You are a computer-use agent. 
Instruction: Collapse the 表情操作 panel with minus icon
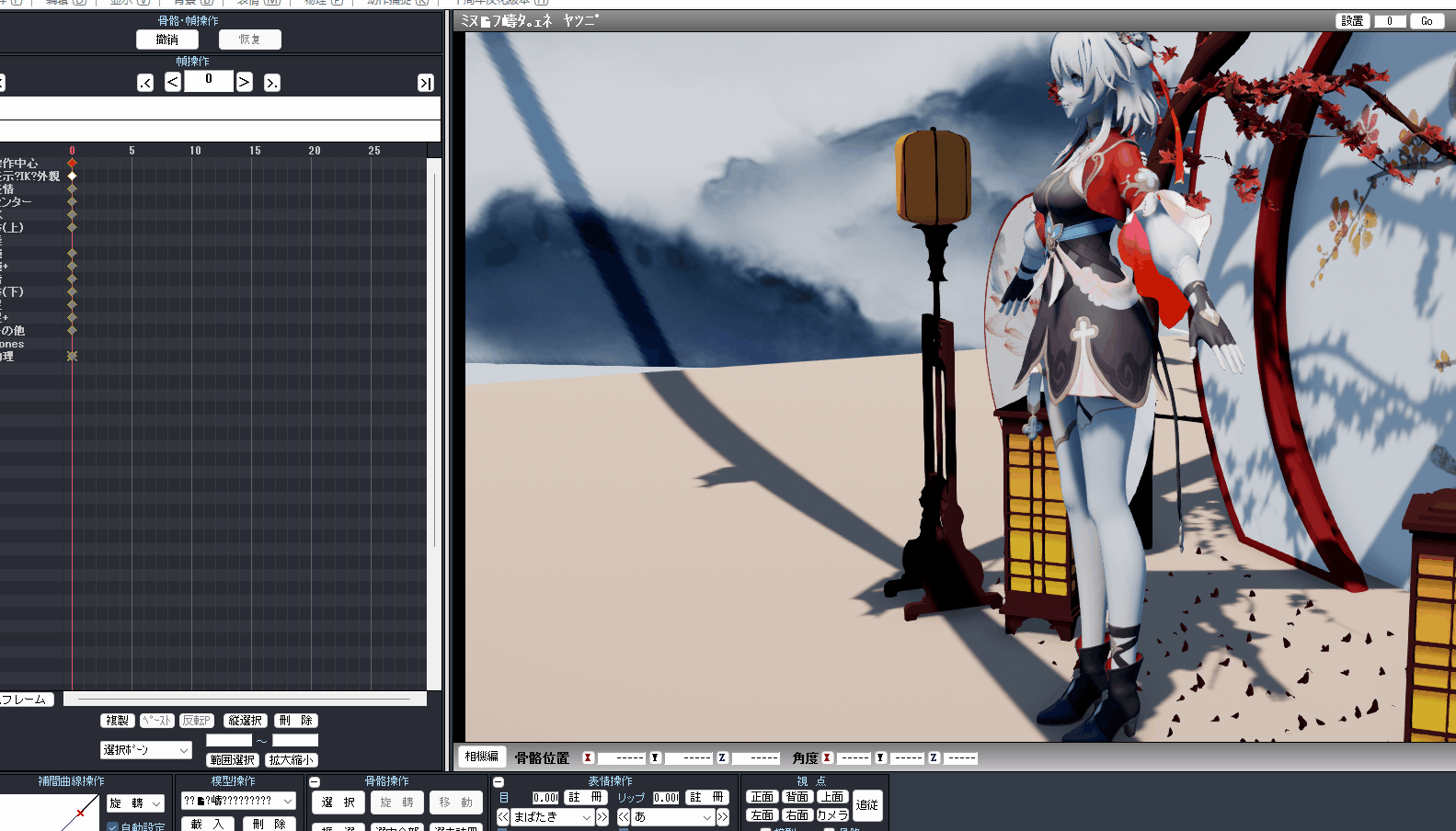click(x=499, y=782)
